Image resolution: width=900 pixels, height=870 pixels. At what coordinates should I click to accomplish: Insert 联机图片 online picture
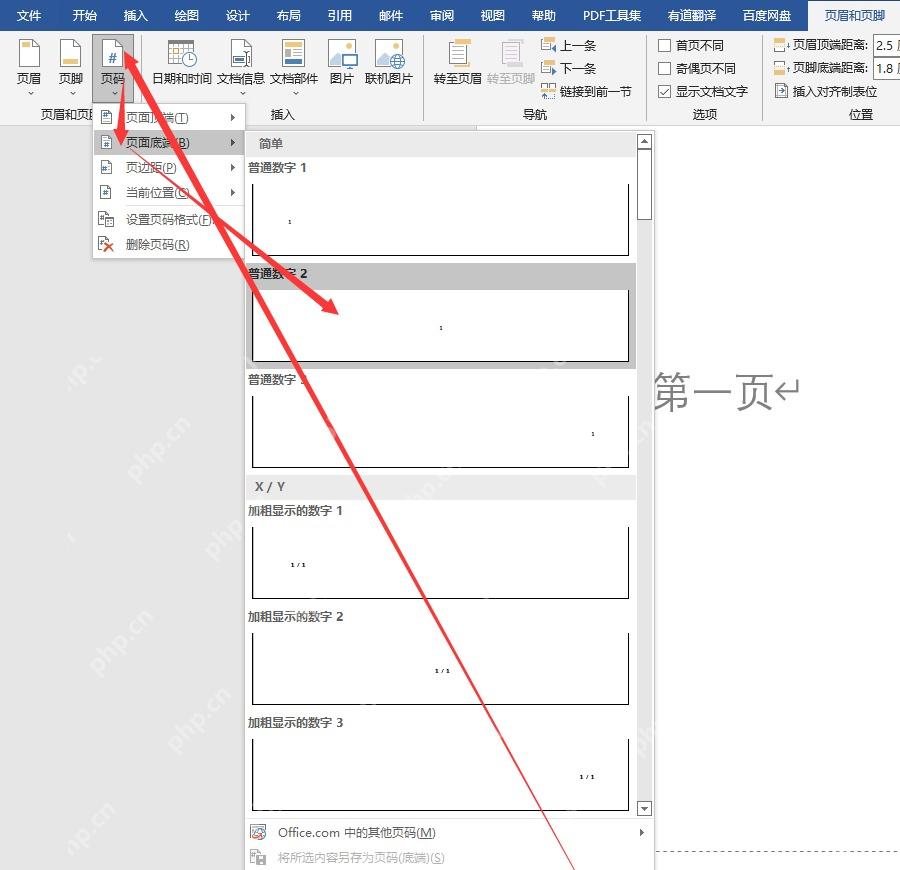coord(389,63)
